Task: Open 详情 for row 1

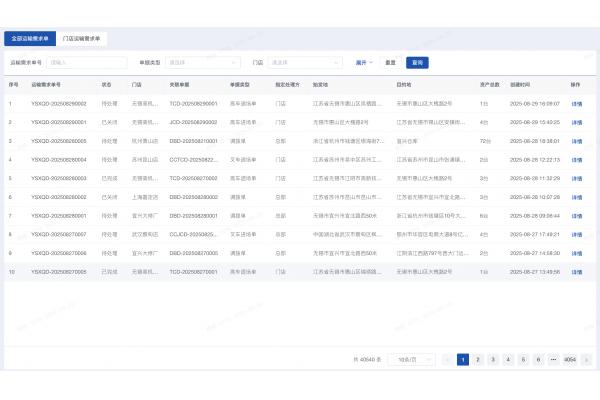Action: pos(576,103)
